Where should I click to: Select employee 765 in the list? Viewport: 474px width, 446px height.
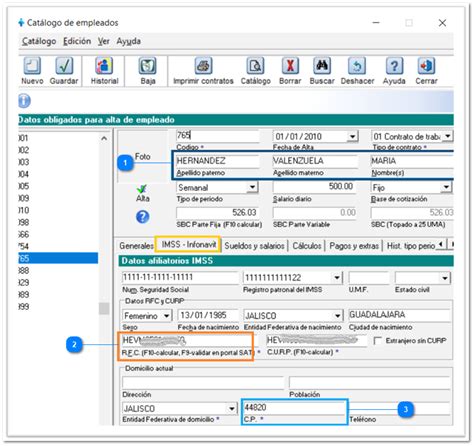(x=58, y=258)
